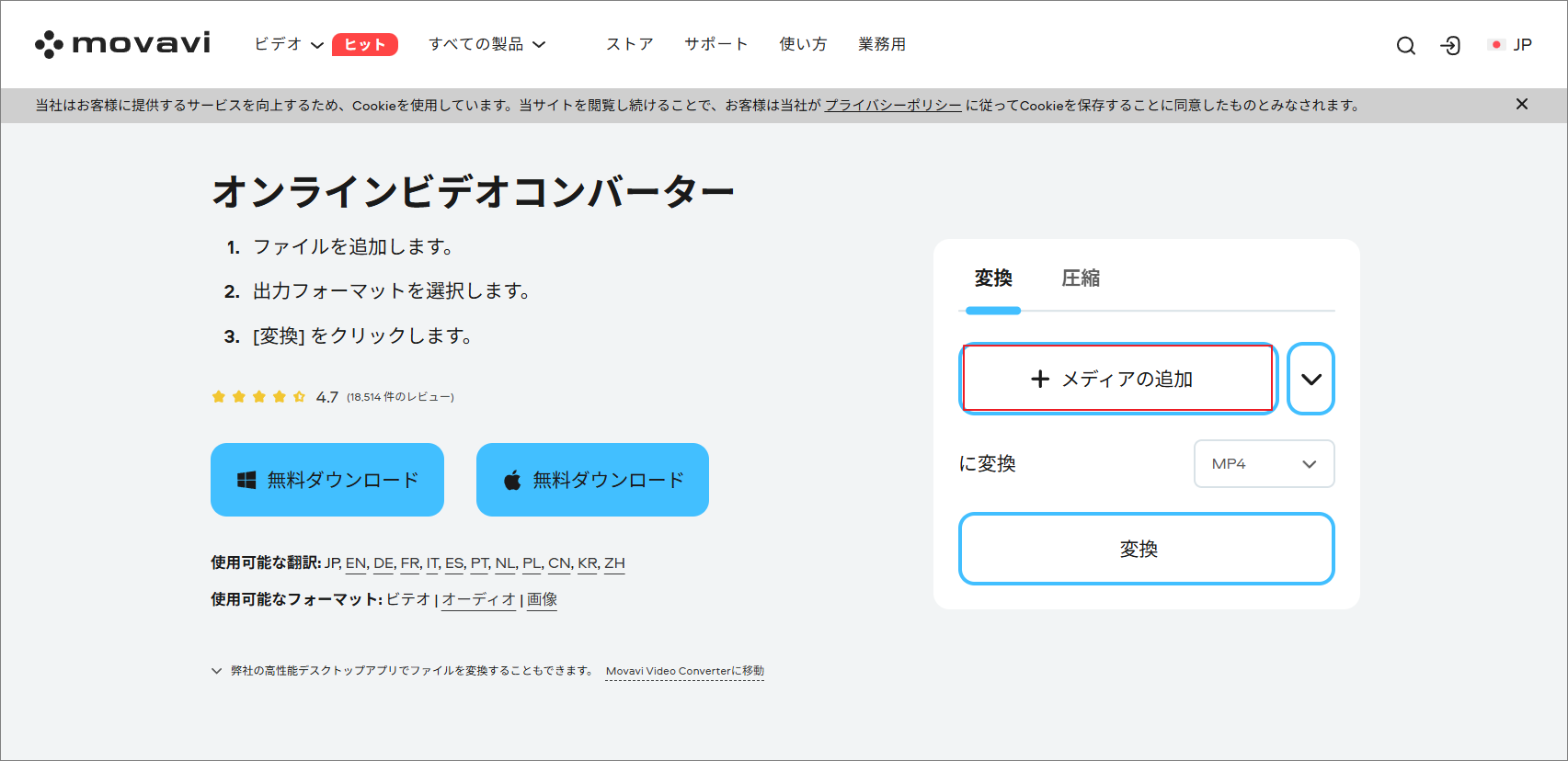Image resolution: width=1568 pixels, height=761 pixels.
Task: Click the 出力フォーマットを選択します step text
Action: coord(393,291)
